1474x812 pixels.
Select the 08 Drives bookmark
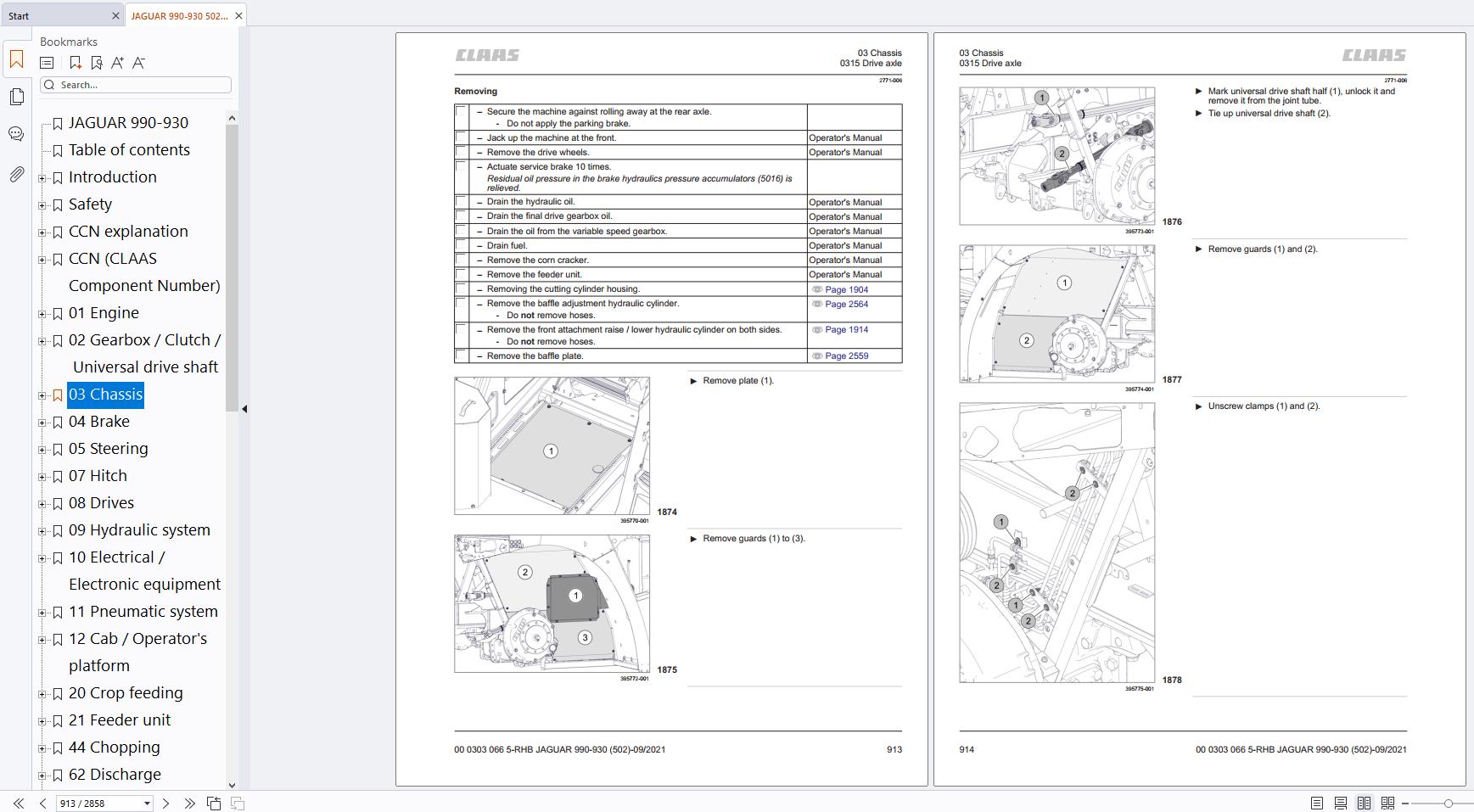[101, 503]
